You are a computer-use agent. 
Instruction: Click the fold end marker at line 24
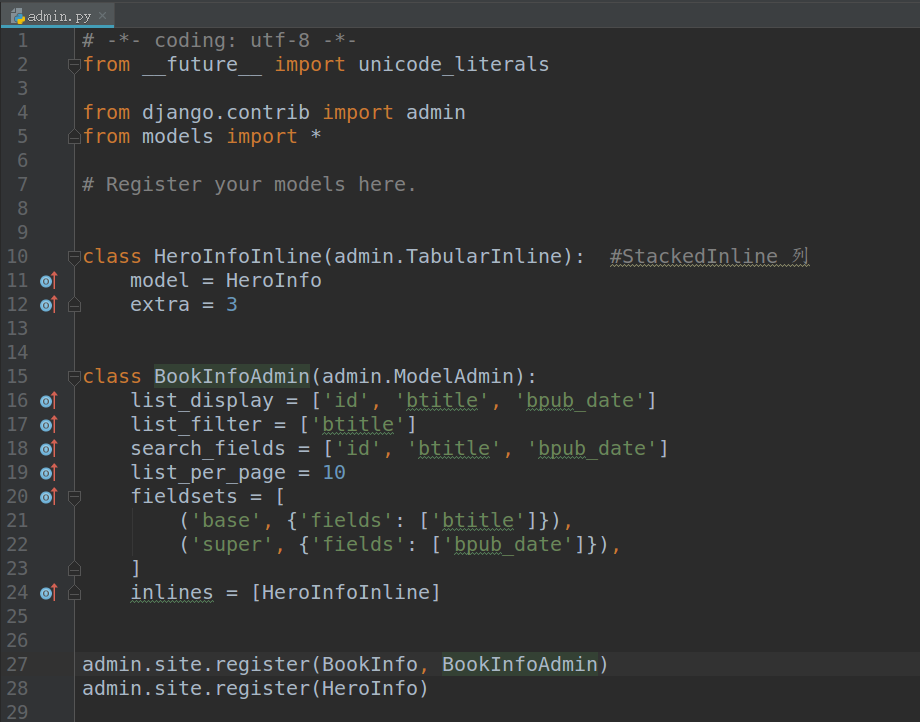click(x=74, y=593)
